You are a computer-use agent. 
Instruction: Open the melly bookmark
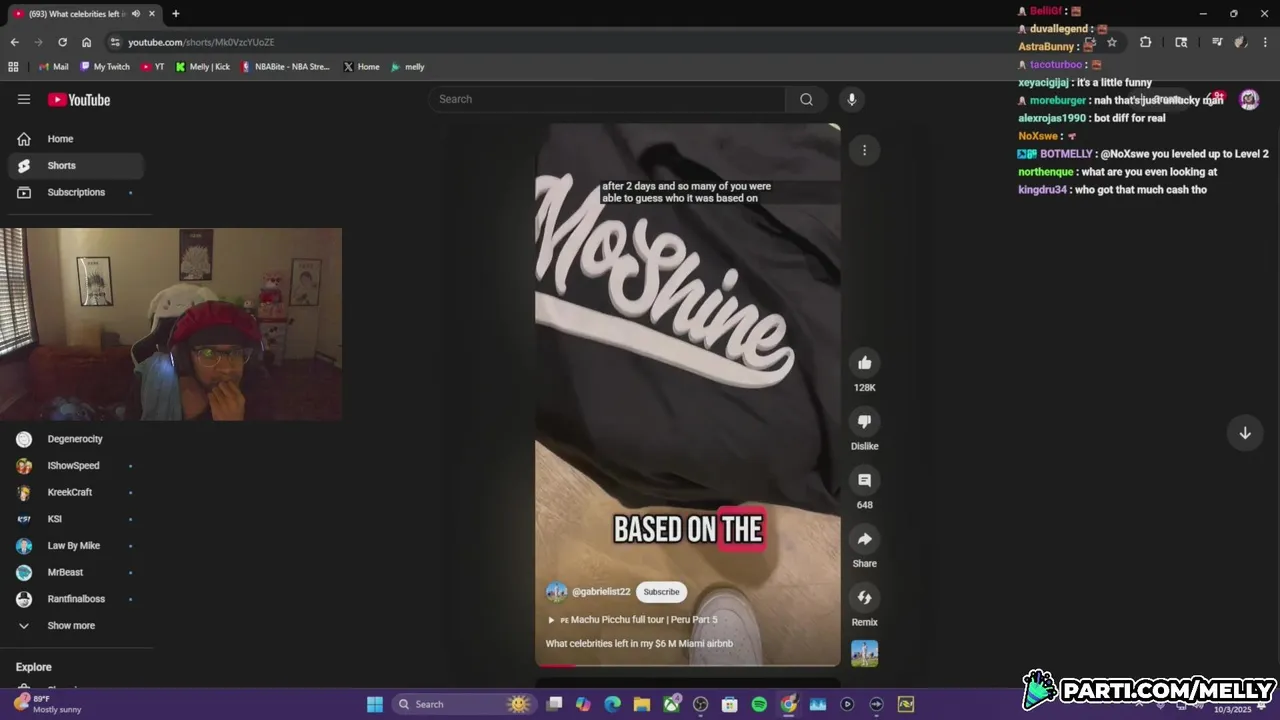tap(408, 67)
